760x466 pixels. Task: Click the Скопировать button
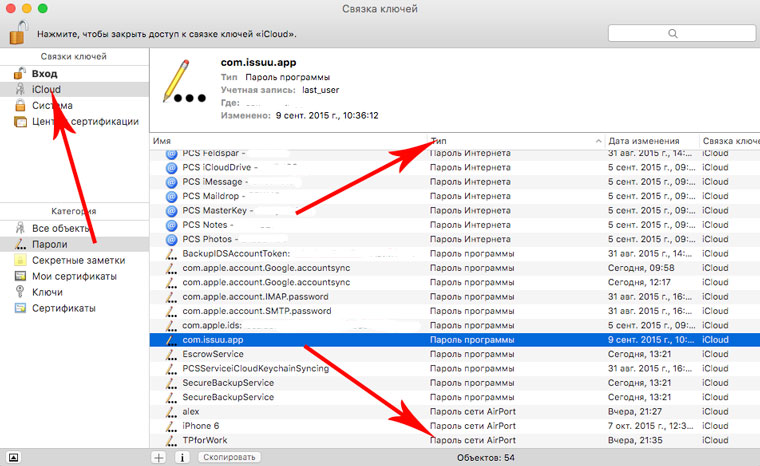(229, 457)
